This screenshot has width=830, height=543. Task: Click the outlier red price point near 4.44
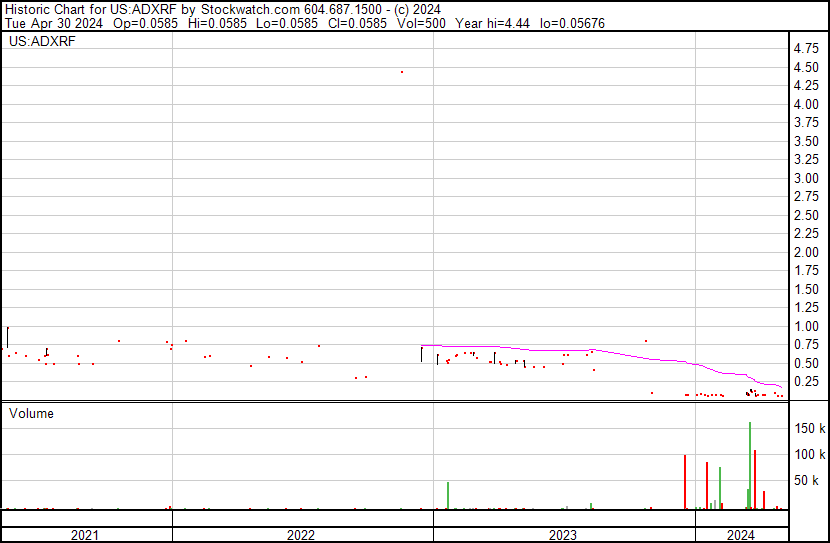click(402, 72)
